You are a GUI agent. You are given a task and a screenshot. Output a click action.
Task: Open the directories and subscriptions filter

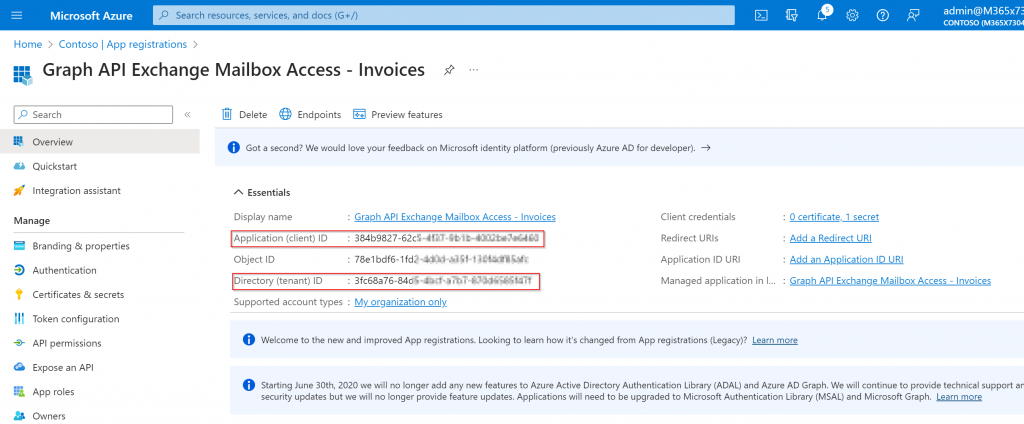pos(791,15)
